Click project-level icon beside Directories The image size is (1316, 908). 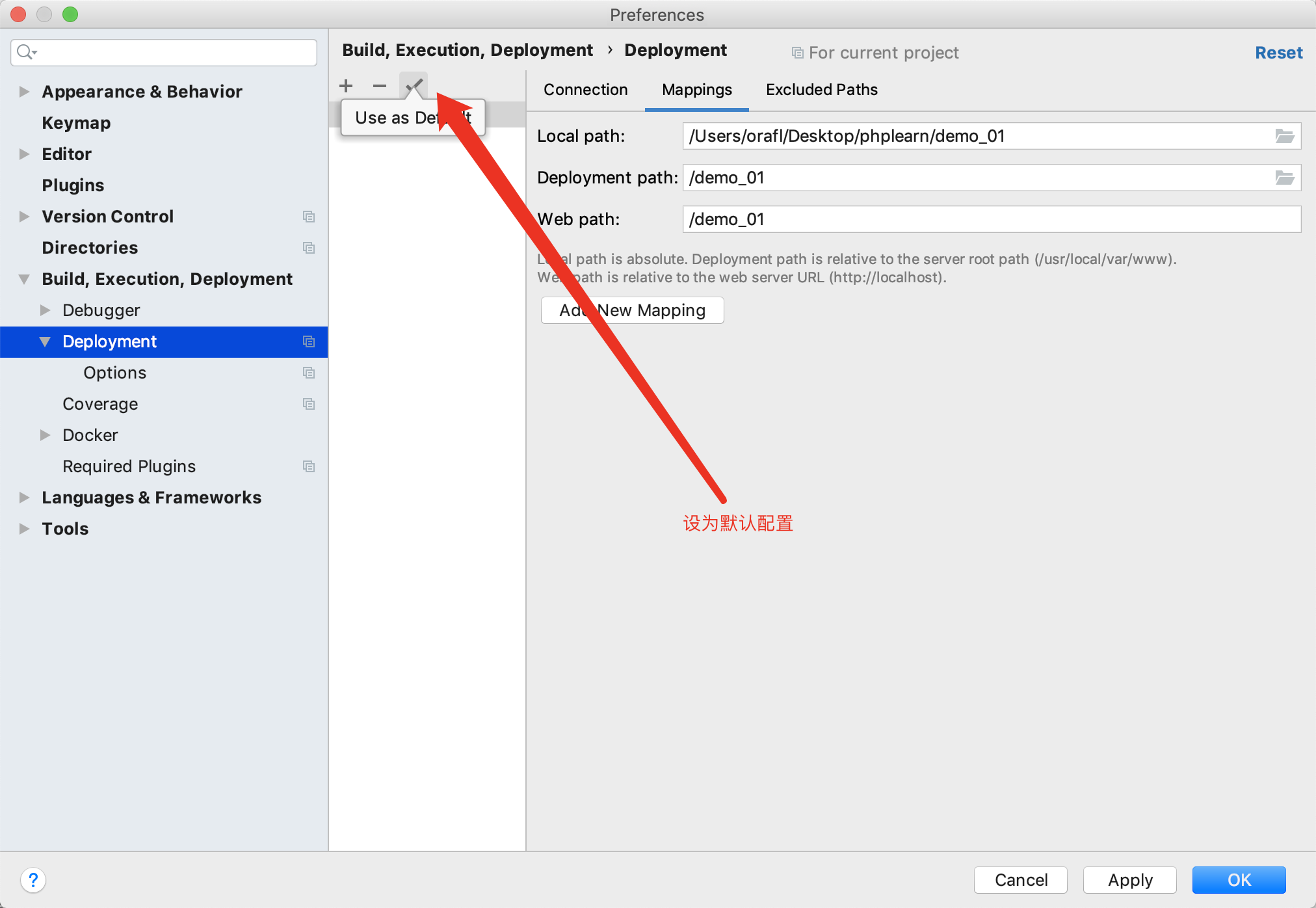click(309, 248)
